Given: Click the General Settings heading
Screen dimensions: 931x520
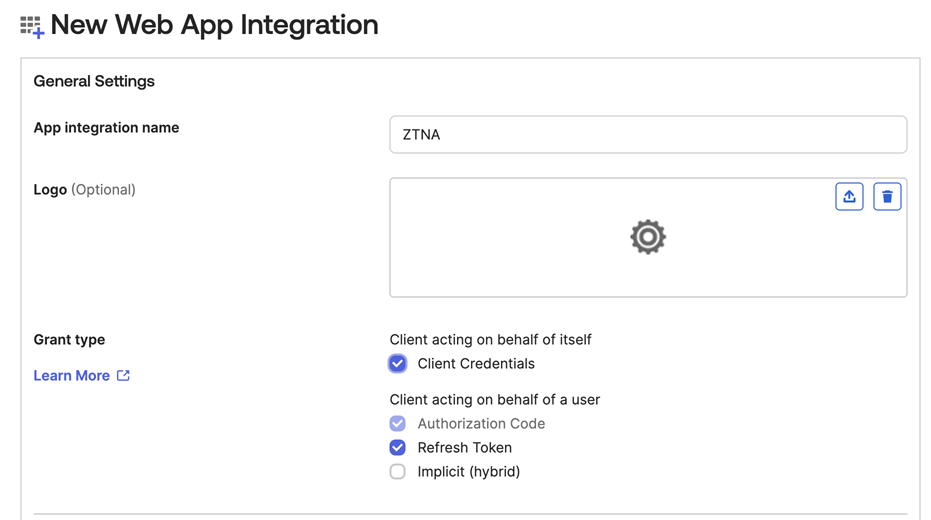Looking at the screenshot, I should [x=94, y=82].
